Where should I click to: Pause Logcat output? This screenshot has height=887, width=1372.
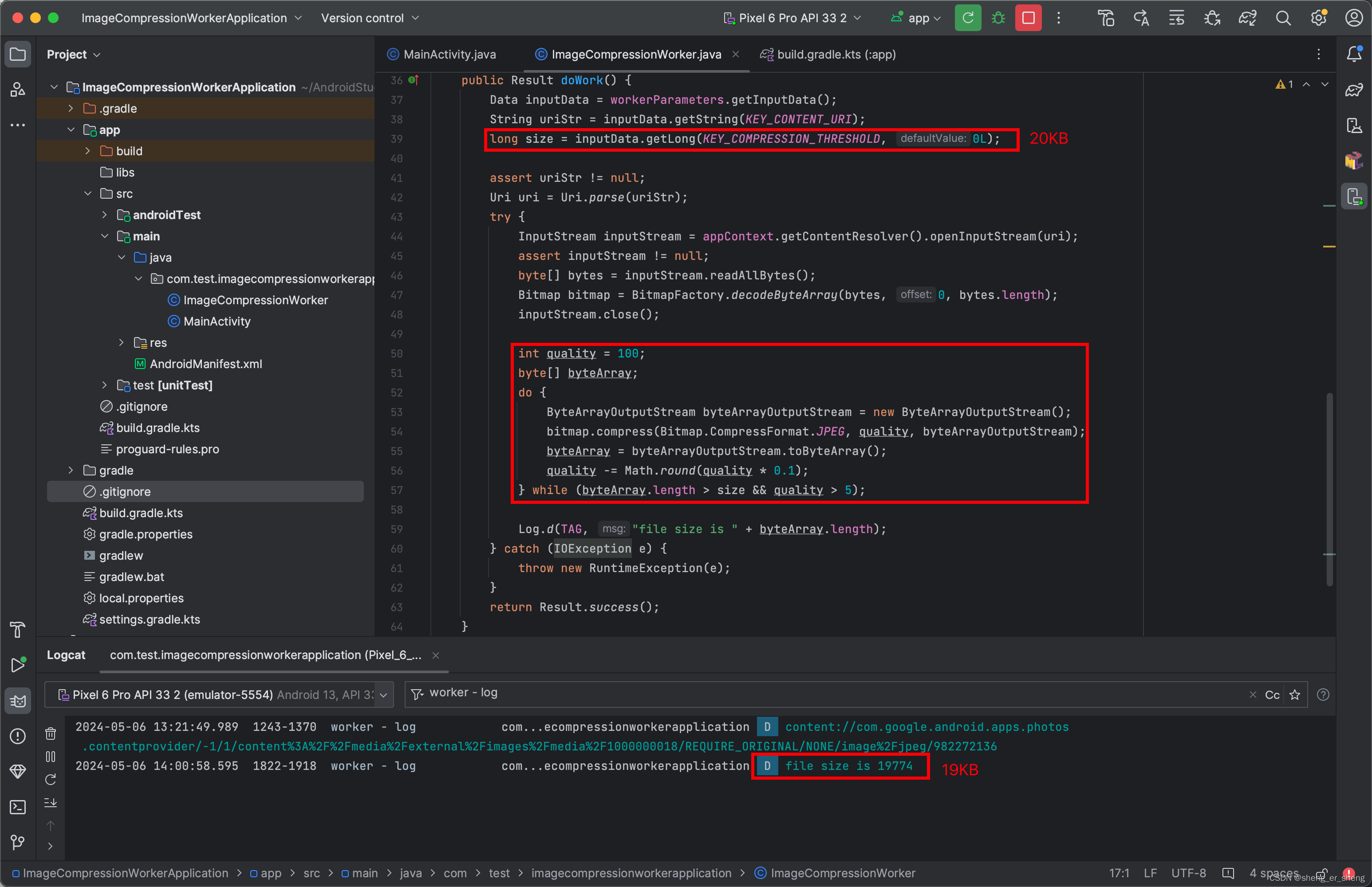click(51, 756)
